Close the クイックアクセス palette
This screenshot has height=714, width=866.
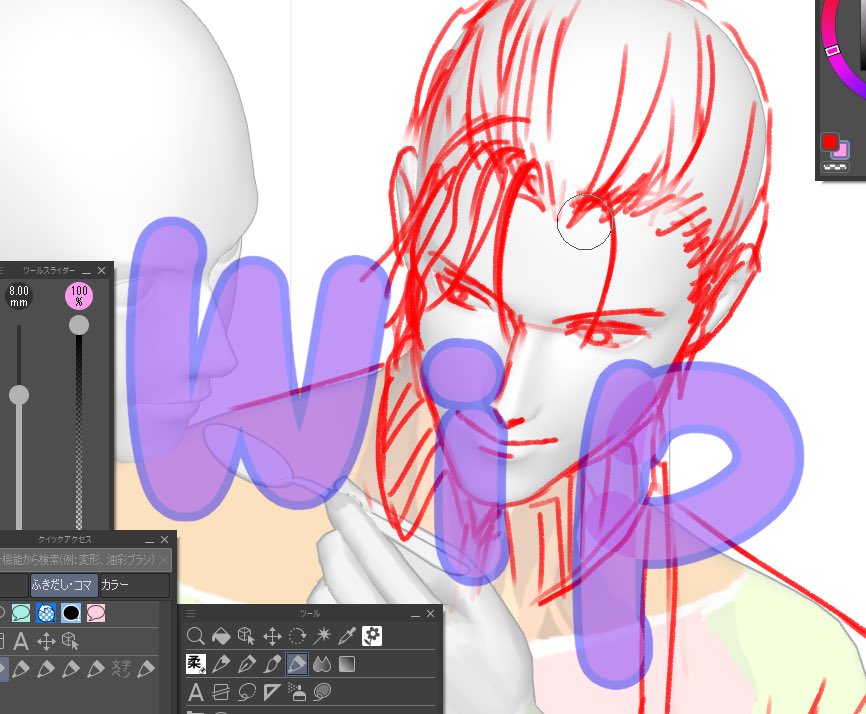coord(165,540)
